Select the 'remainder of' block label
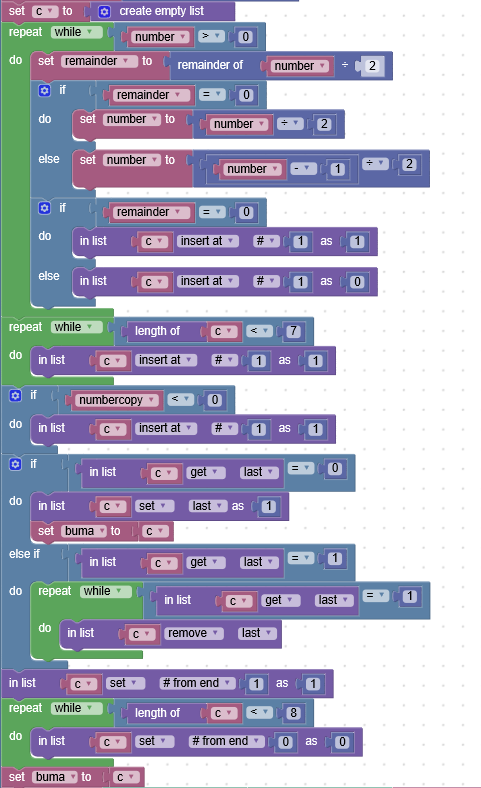481x788 pixels. point(210,65)
